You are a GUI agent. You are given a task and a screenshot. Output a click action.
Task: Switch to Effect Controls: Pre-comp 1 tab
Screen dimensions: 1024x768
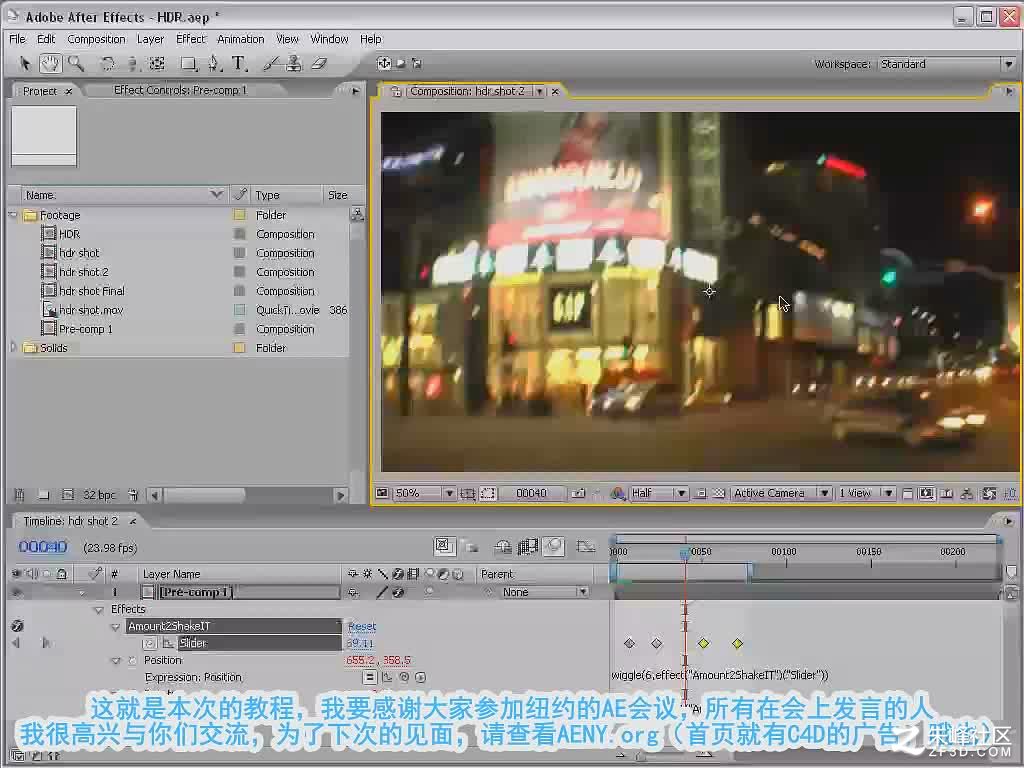pyautogui.click(x=180, y=90)
